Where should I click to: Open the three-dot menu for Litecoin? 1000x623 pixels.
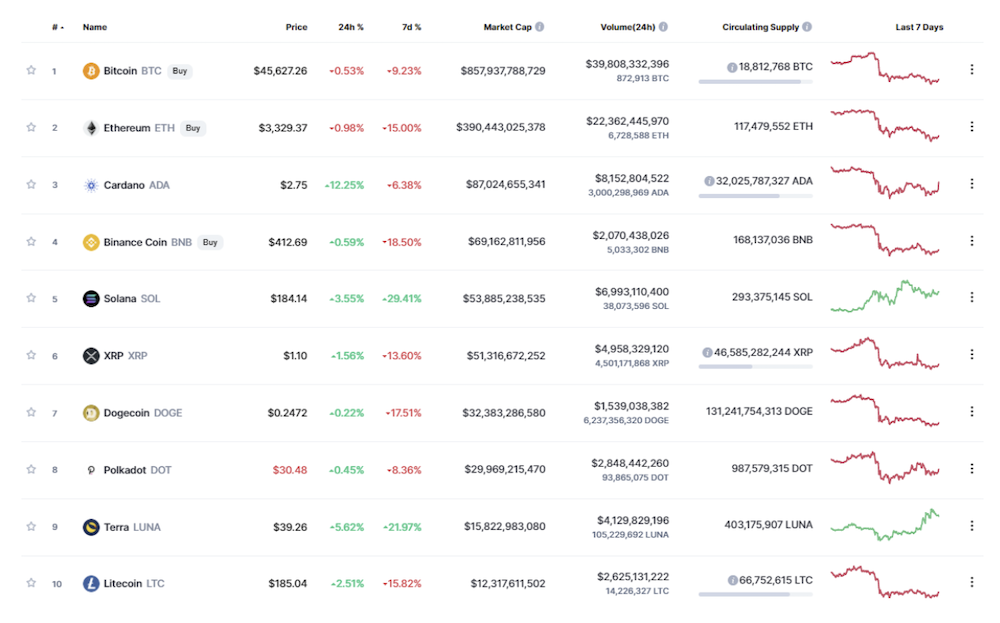[x=971, y=582]
